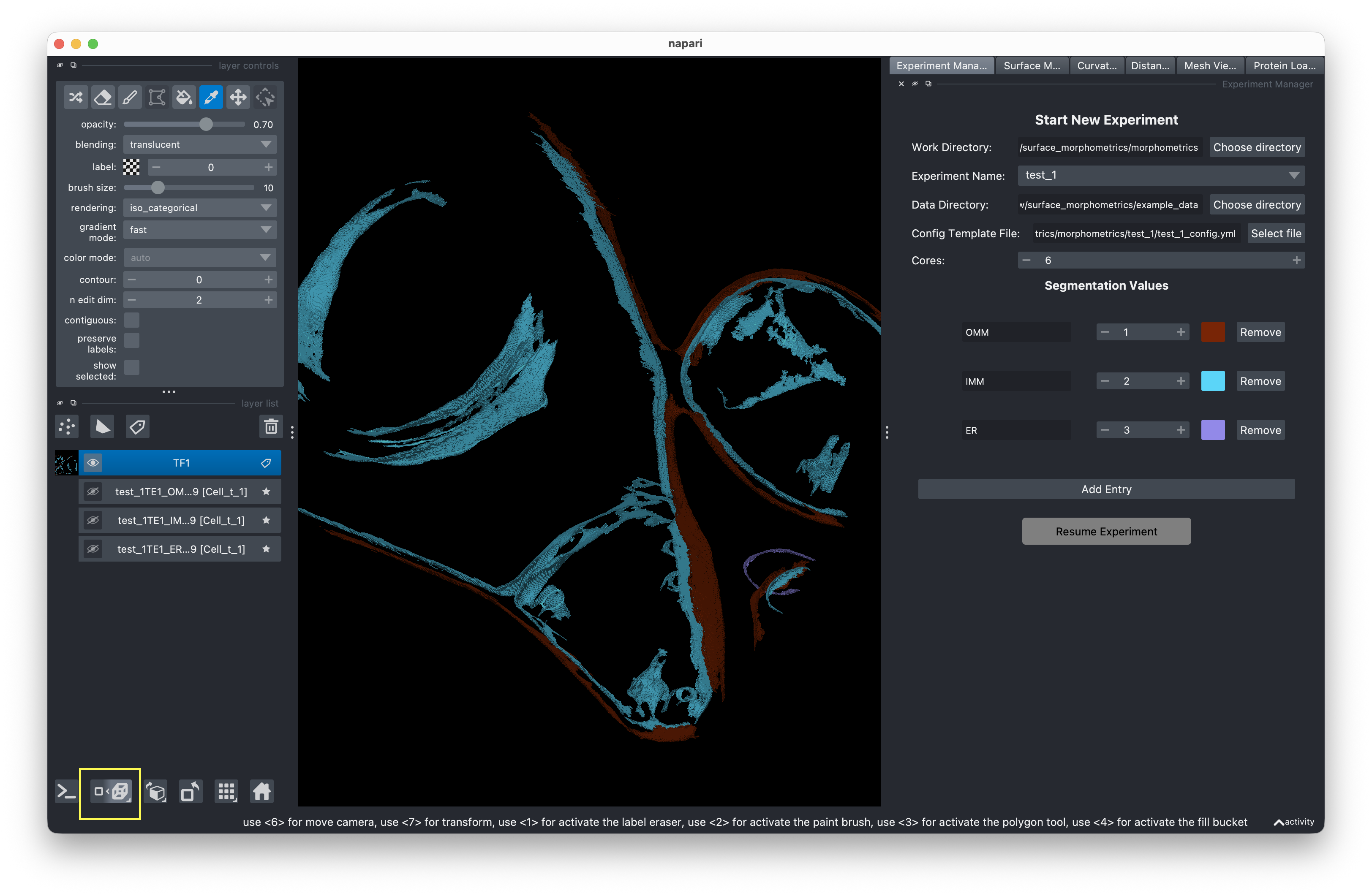Click the Resume Experiment button
This screenshot has width=1372, height=896.
pos(1106,531)
